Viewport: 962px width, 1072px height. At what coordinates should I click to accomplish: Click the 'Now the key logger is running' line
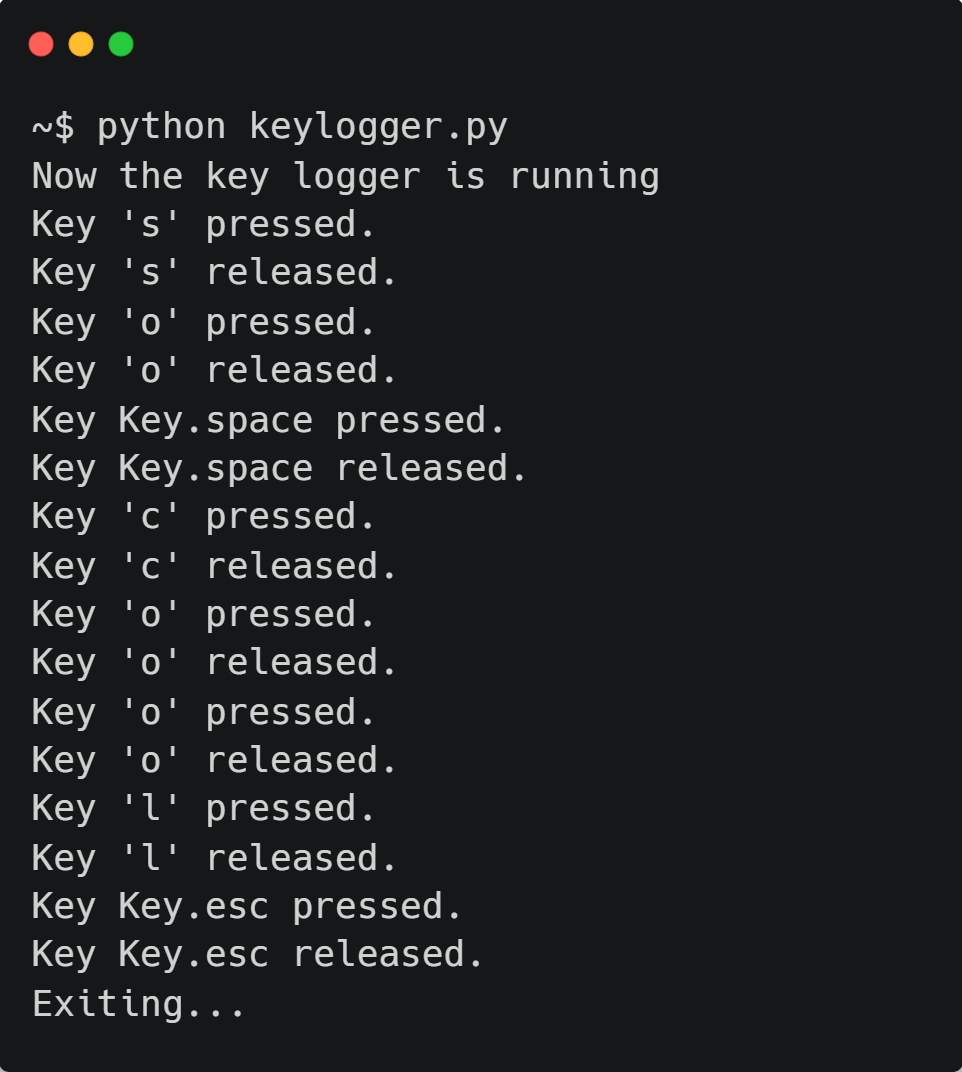(x=345, y=177)
